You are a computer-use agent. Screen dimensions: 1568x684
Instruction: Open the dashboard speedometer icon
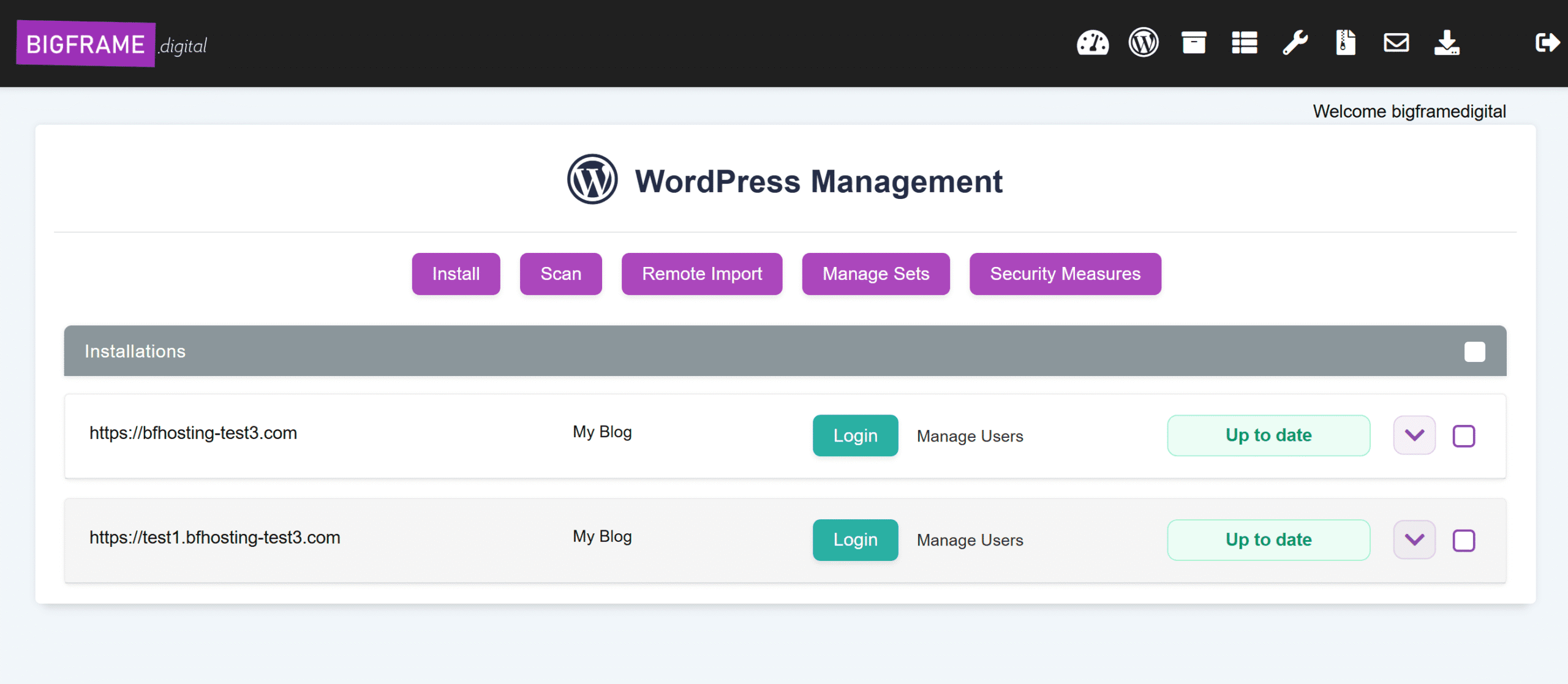(x=1092, y=43)
